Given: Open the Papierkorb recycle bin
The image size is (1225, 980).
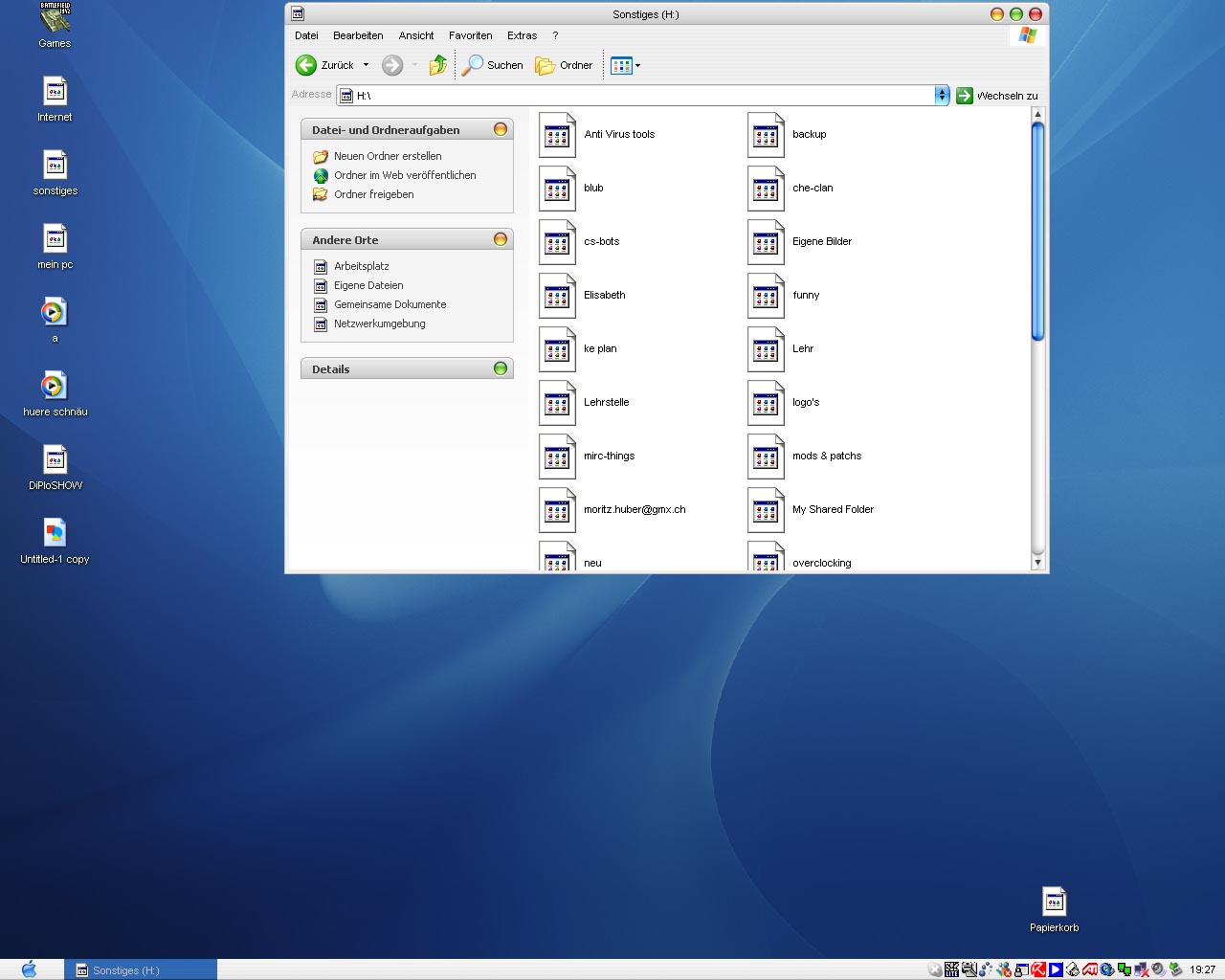Looking at the screenshot, I should coord(1054,902).
